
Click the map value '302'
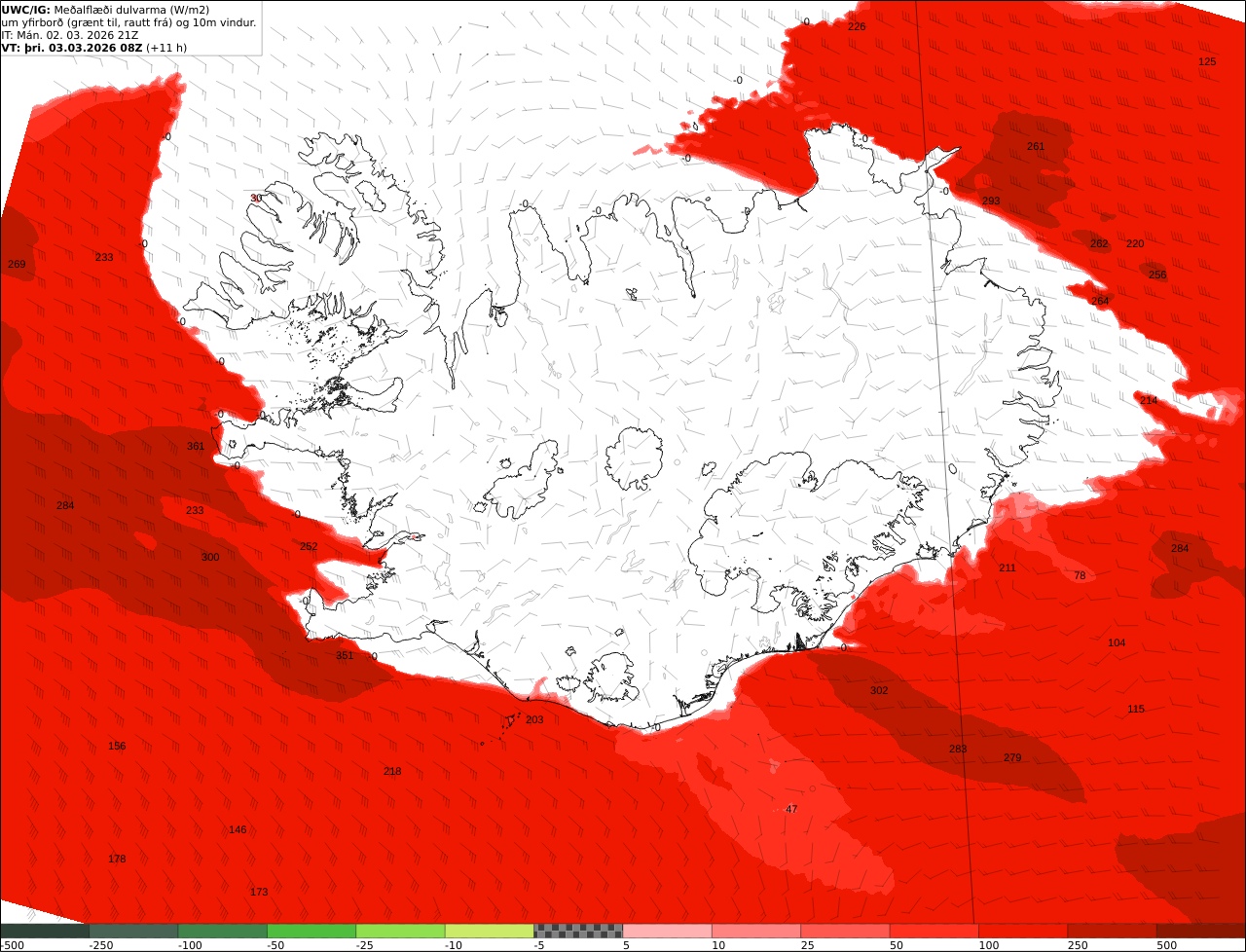pos(879,690)
